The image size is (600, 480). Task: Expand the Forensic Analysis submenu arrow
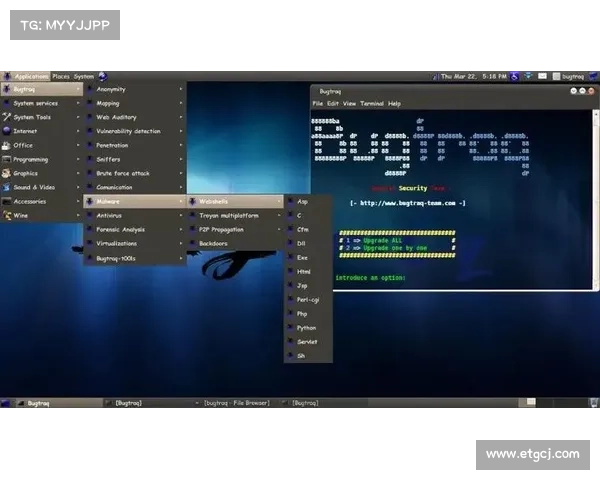[x=181, y=230]
